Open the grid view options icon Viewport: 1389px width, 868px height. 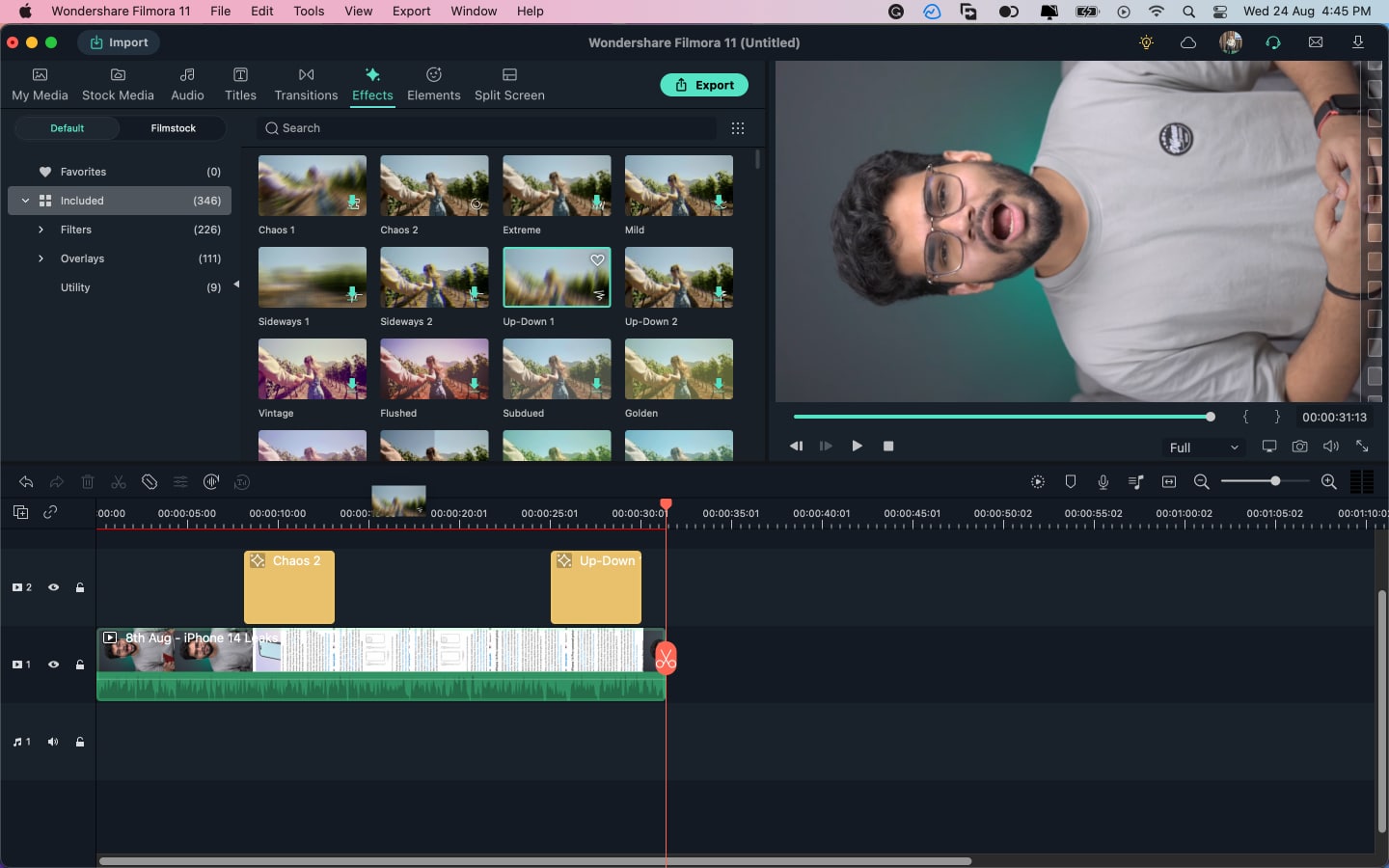tap(738, 128)
